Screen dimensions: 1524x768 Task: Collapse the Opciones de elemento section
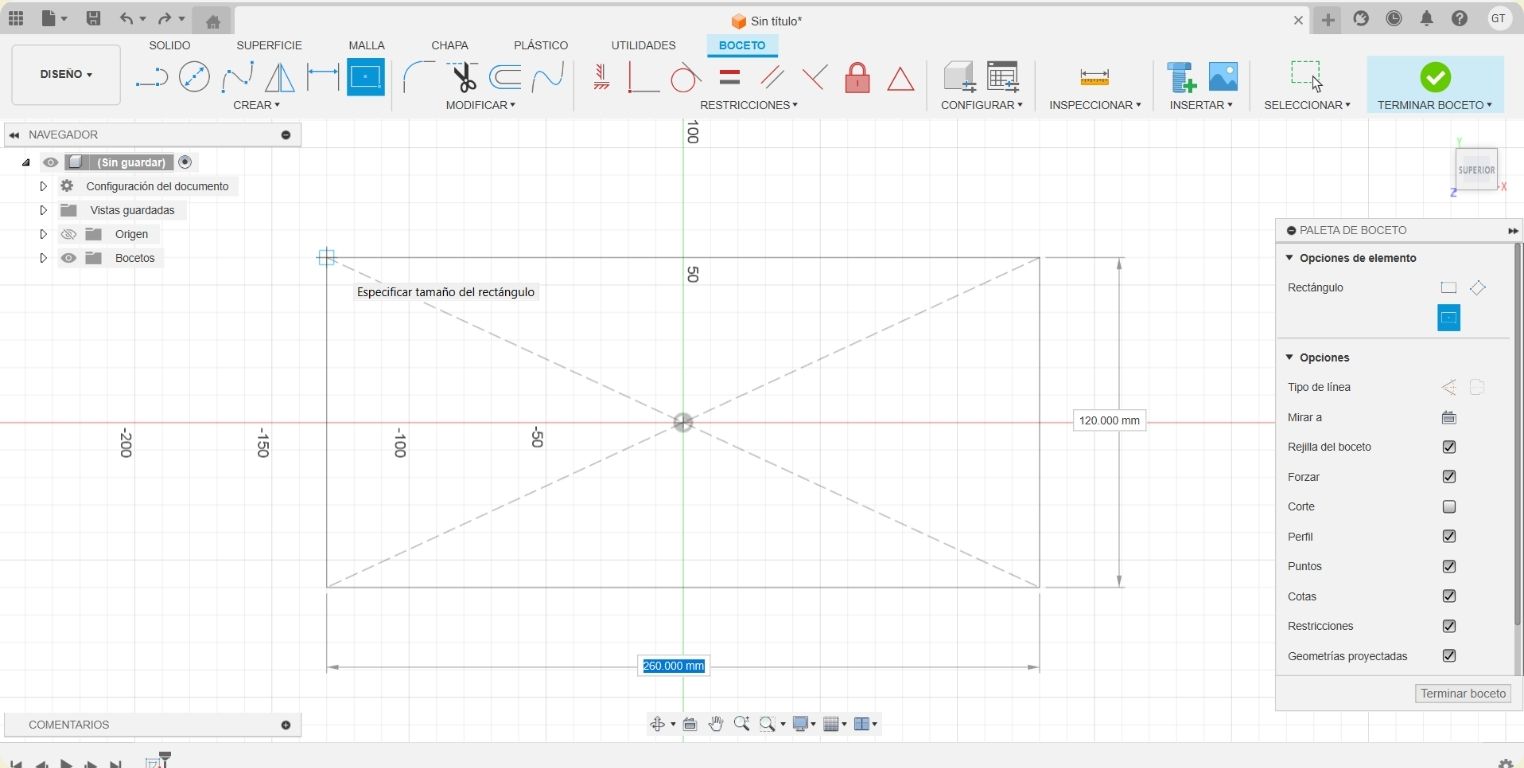[x=1290, y=258]
